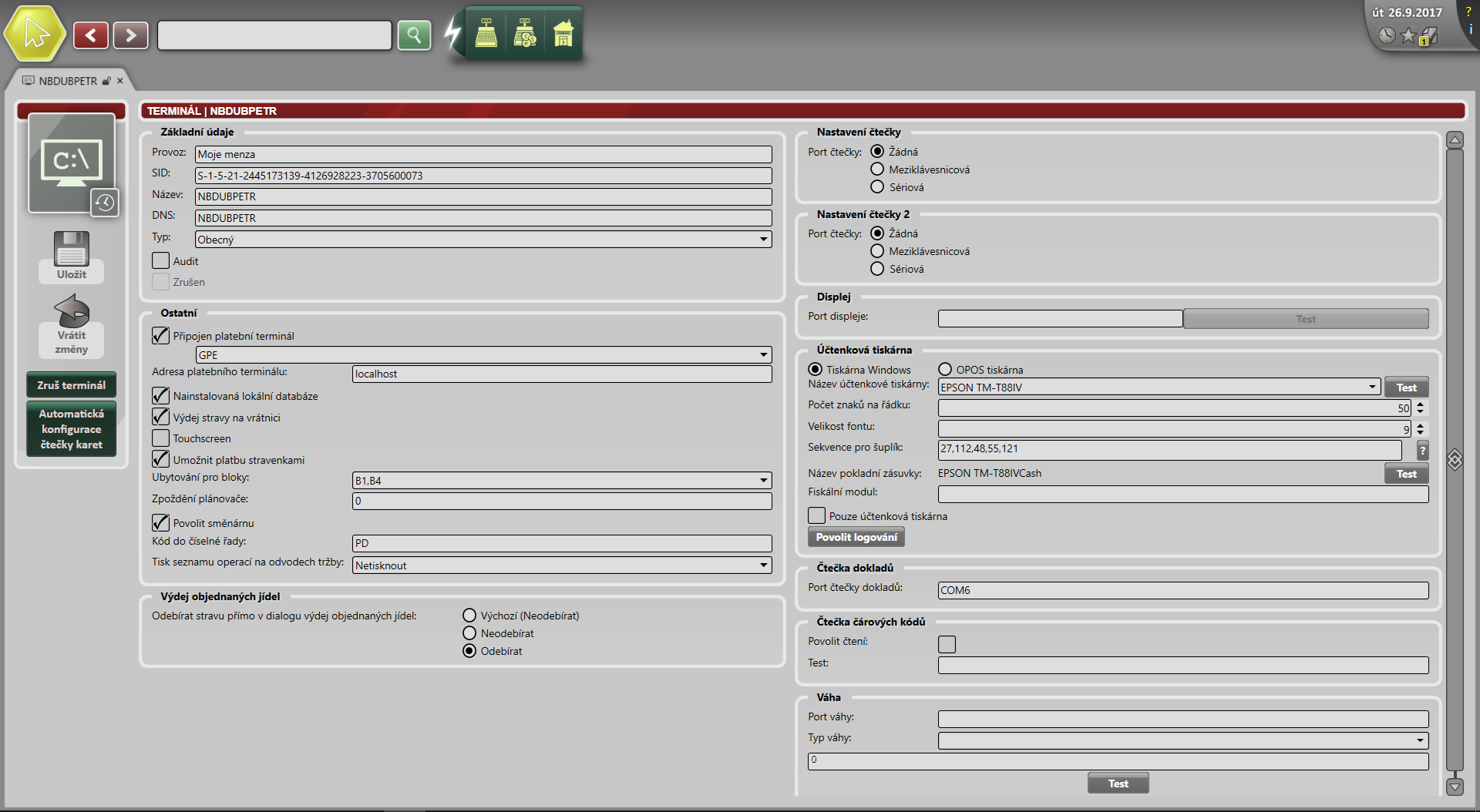Click the Zruš terminál button
This screenshot has height=812, width=1480.
(72, 385)
